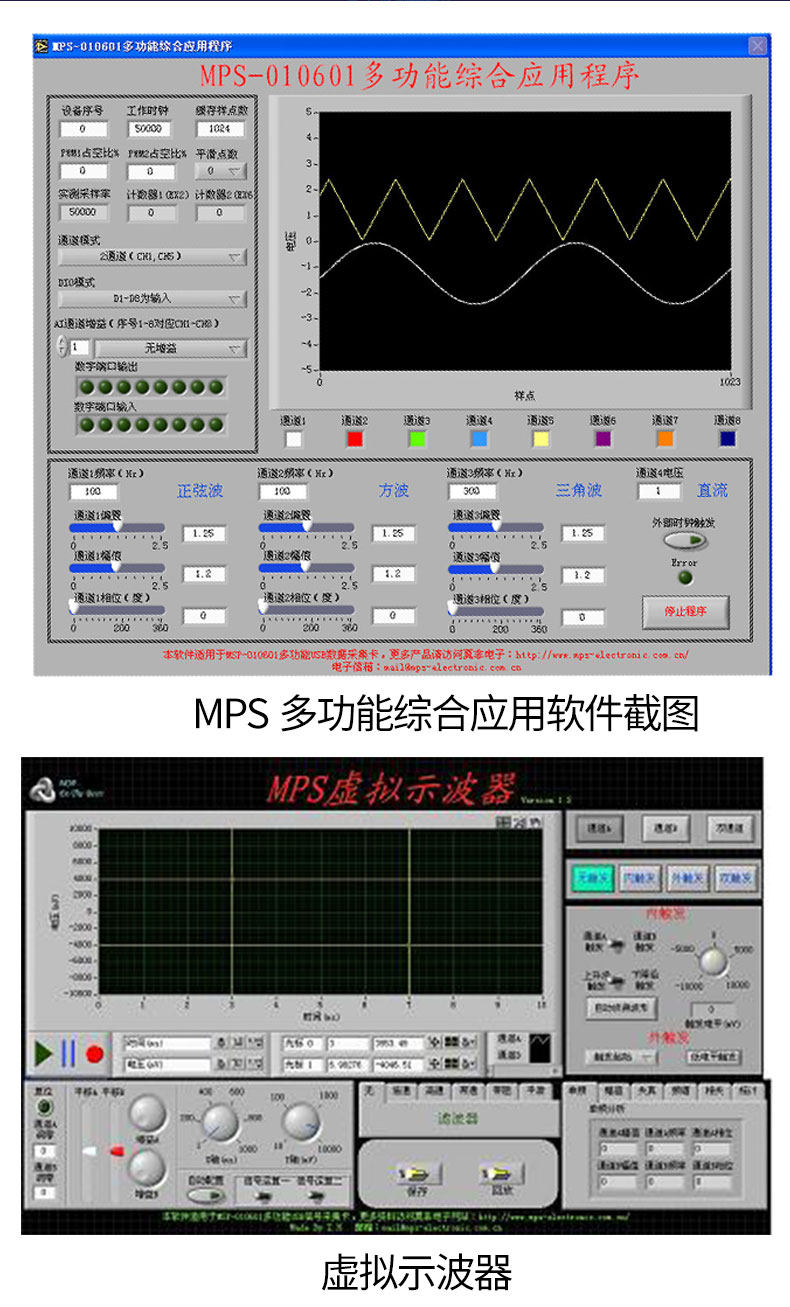Click the waveform preview icon beside 通道A legend
Image resolution: width=790 pixels, height=1307 pixels.
click(540, 1047)
